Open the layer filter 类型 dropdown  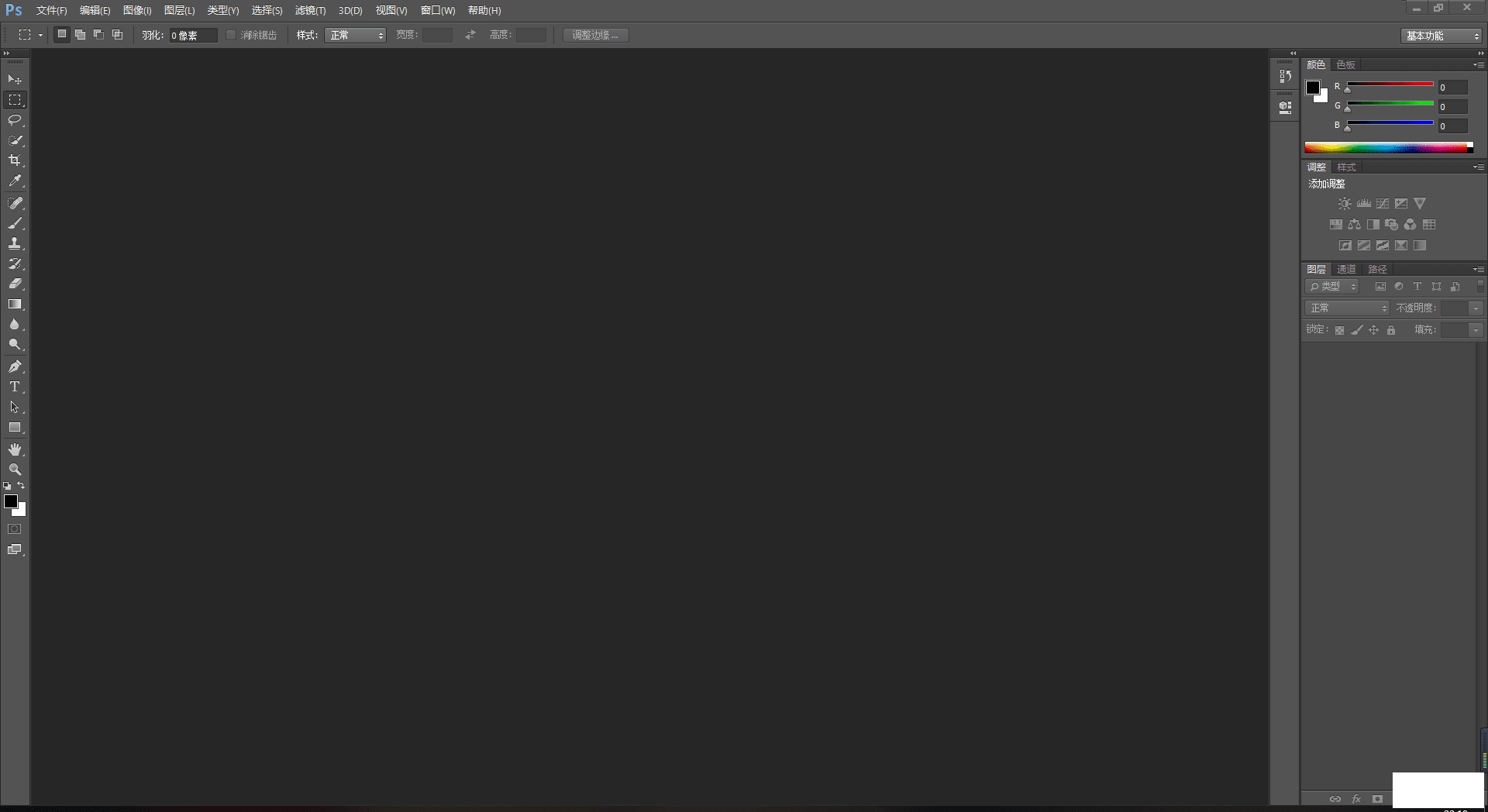(1332, 287)
